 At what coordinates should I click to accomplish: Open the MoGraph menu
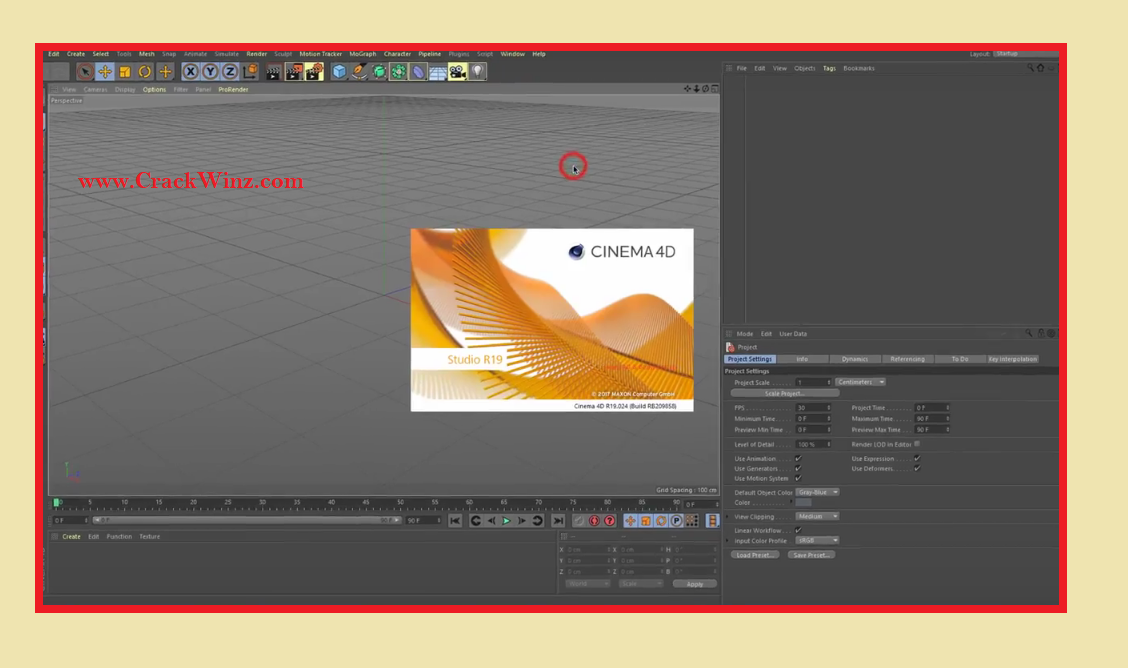[x=363, y=54]
